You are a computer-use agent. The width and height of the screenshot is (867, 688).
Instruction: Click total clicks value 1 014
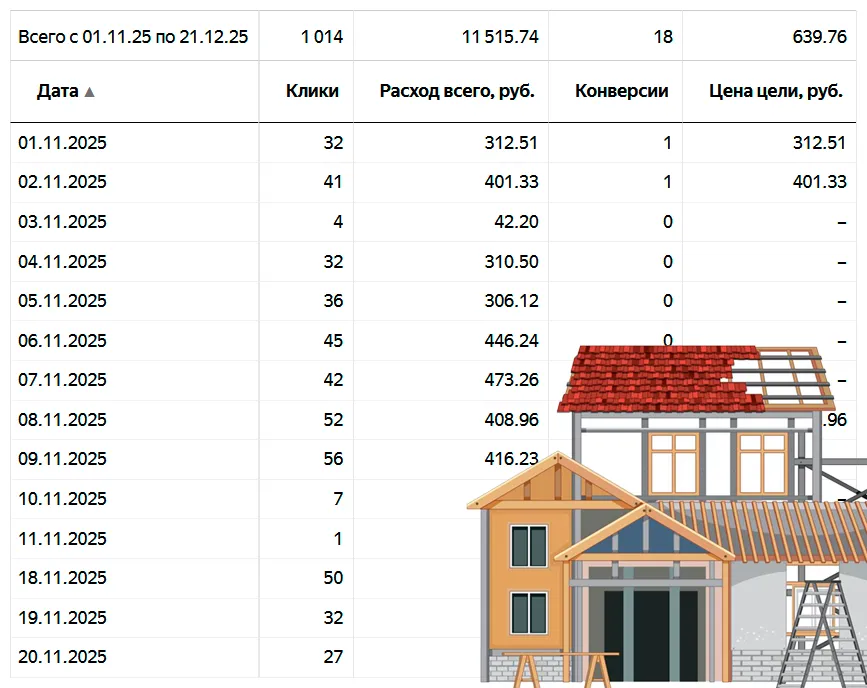pos(321,37)
